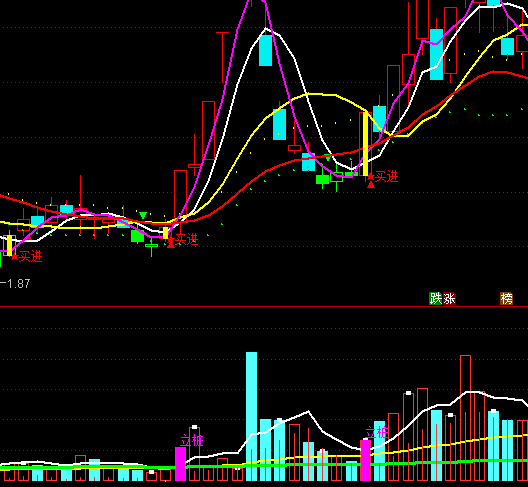Click the large green down-triangle above the green candle
The width and height of the screenshot is (528, 487).
point(143,215)
